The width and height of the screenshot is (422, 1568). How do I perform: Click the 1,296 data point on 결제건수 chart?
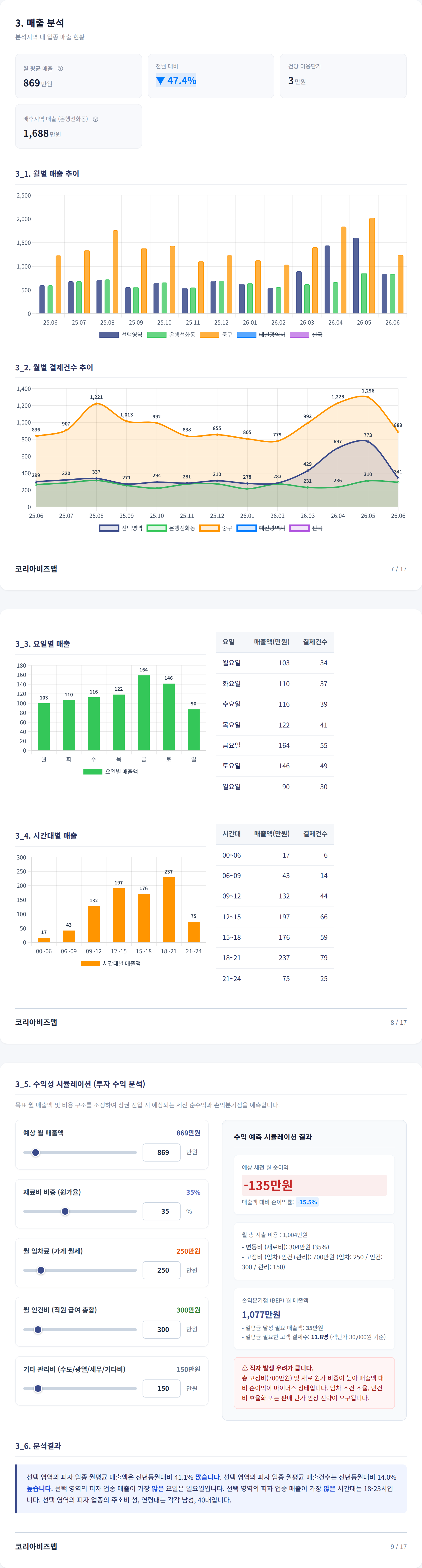coord(368,397)
